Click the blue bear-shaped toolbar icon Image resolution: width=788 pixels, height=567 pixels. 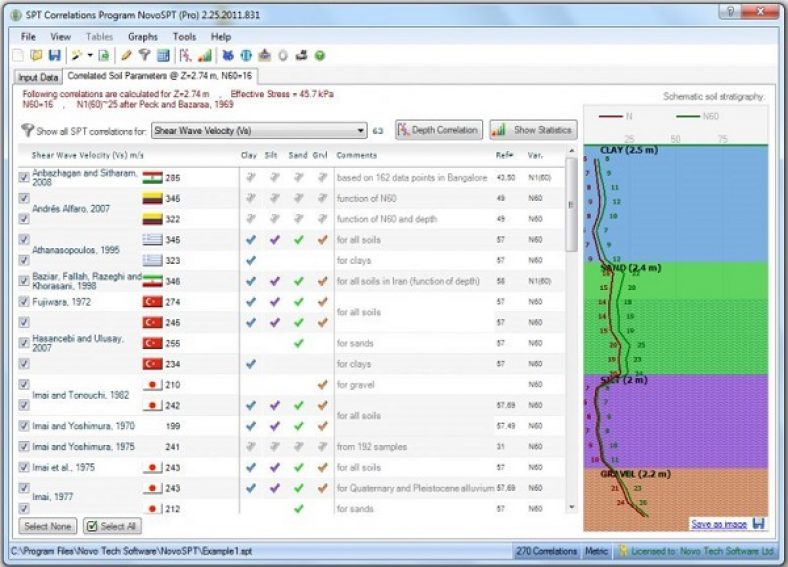[x=228, y=56]
